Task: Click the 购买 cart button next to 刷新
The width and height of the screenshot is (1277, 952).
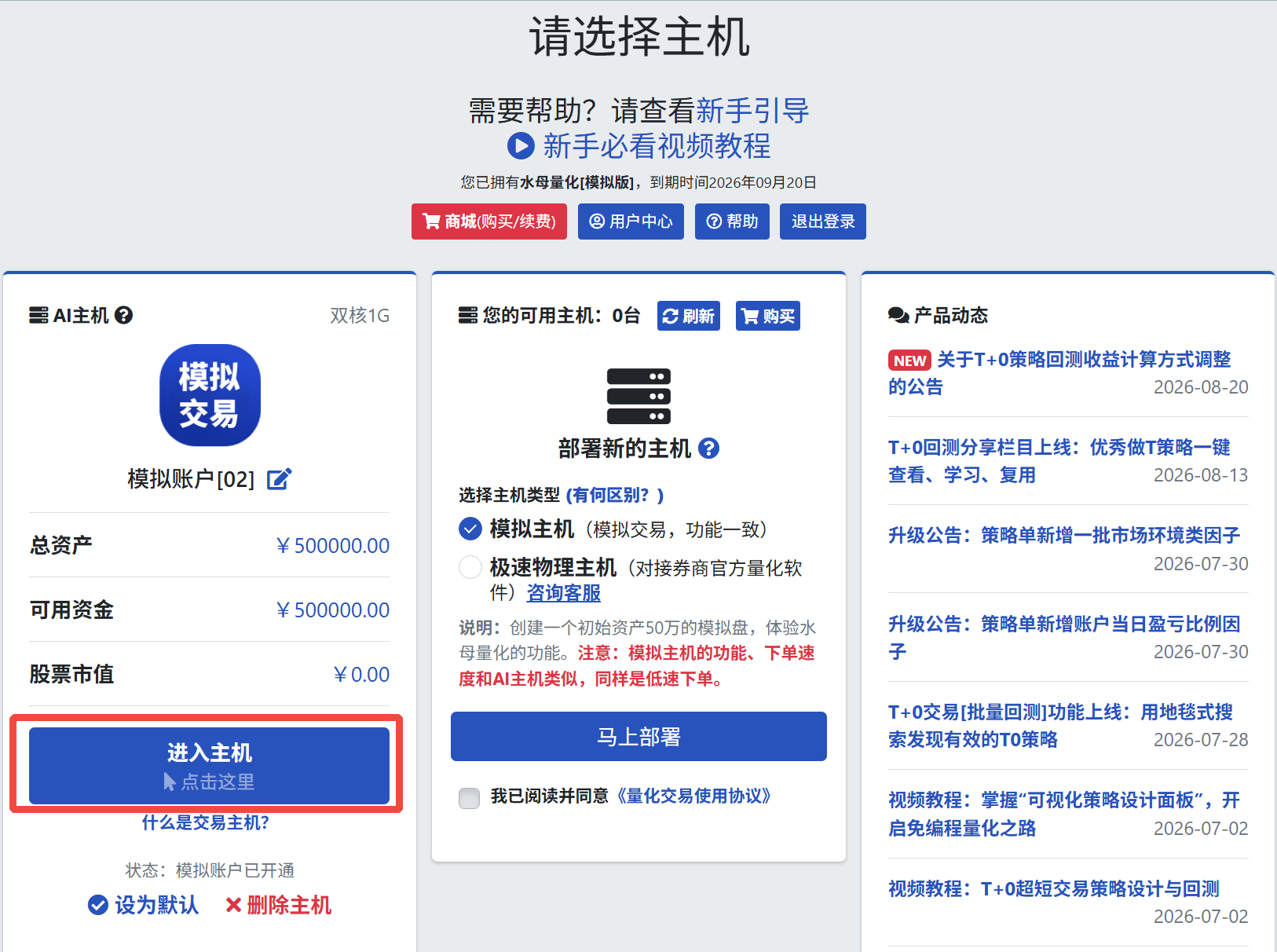Action: (768, 316)
